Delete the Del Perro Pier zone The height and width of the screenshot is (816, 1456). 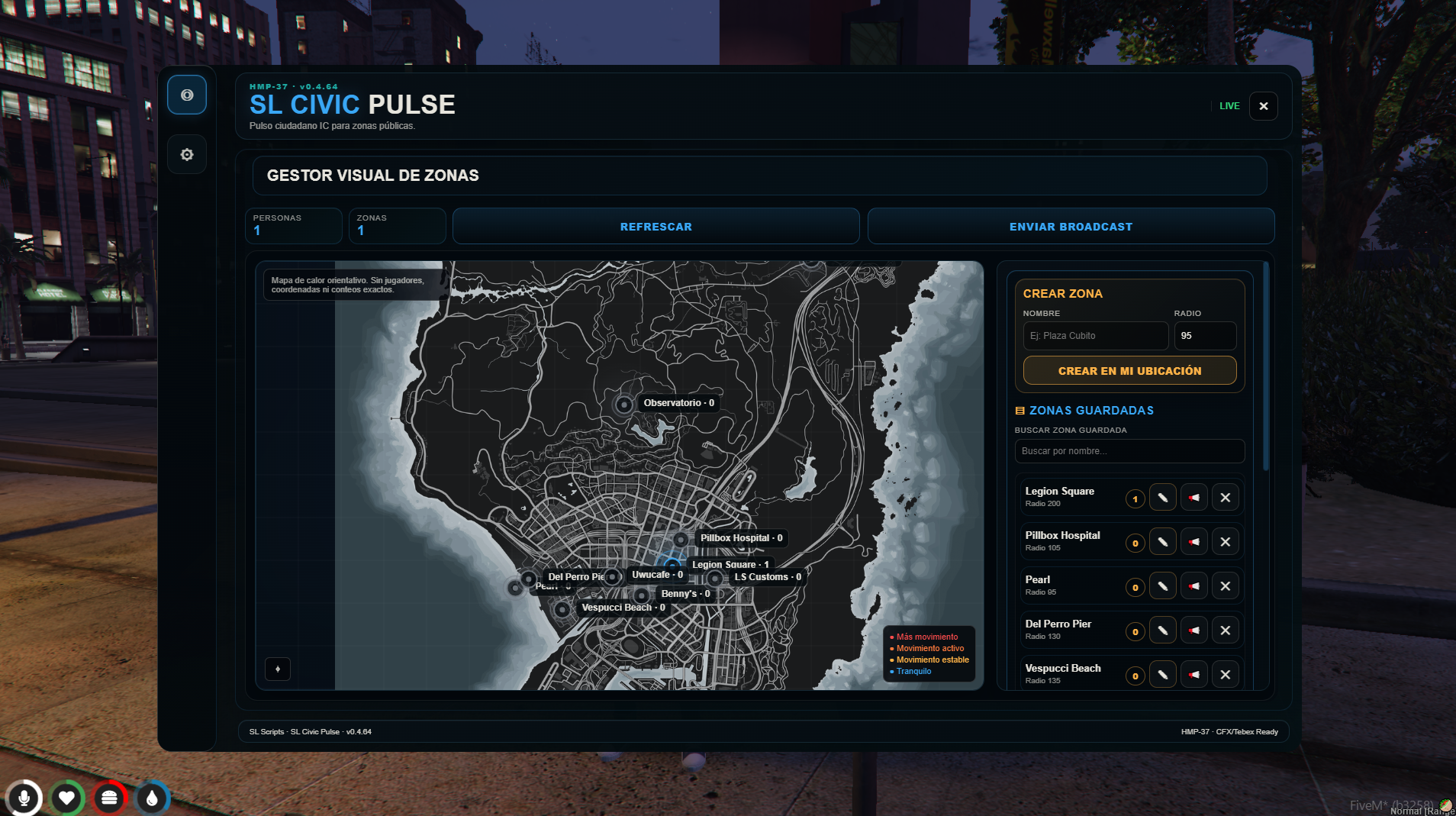click(x=1225, y=631)
